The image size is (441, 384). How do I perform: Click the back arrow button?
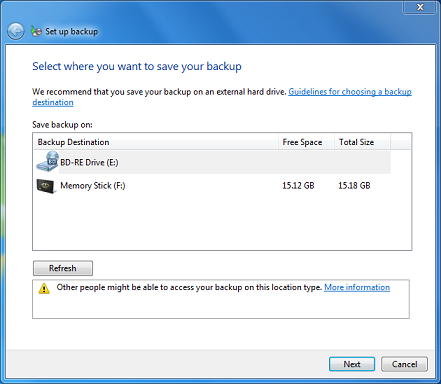[15, 32]
